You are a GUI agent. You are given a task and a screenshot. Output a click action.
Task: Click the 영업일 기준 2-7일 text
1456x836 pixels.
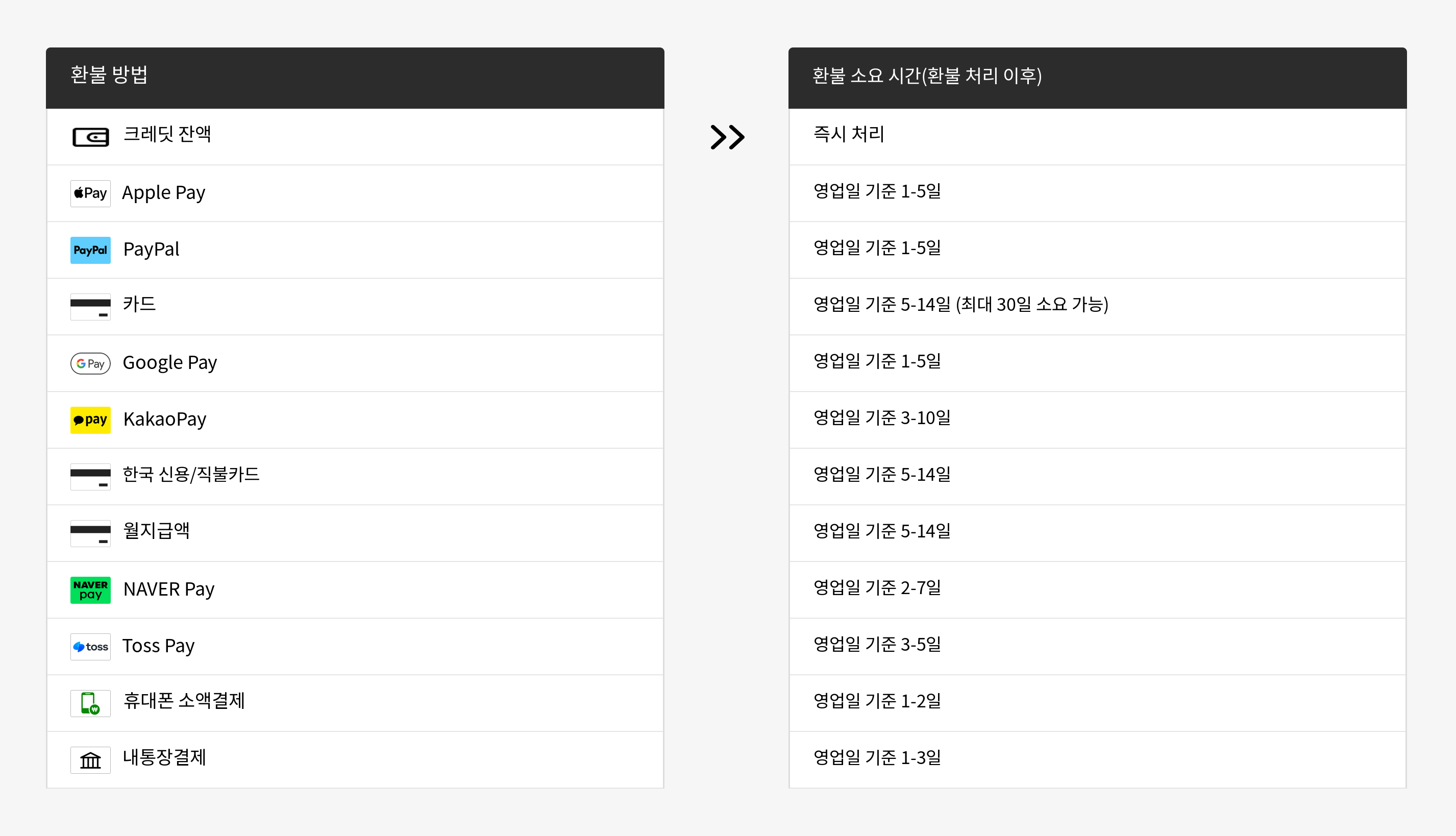click(877, 587)
